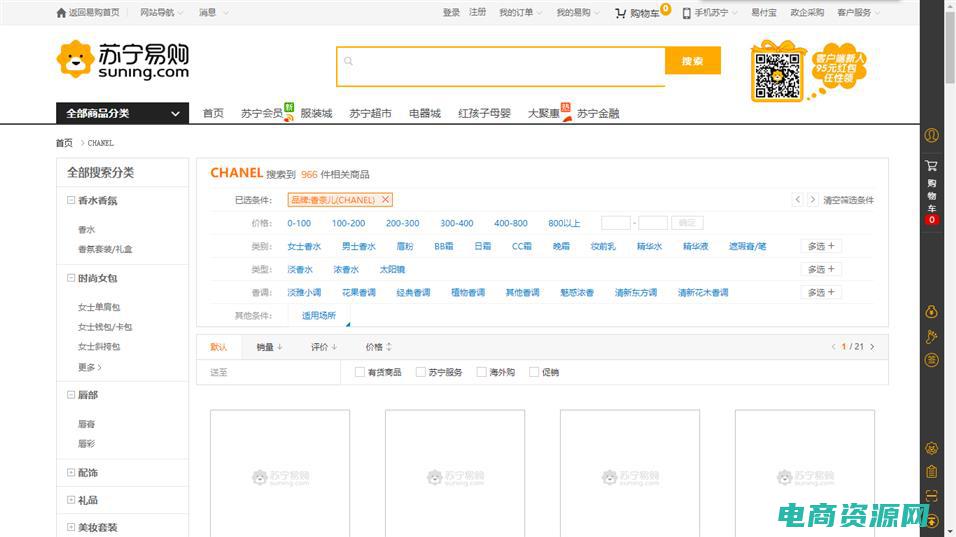Filter by 女士香水 category
Image resolution: width=956 pixels, height=537 pixels.
click(x=304, y=246)
